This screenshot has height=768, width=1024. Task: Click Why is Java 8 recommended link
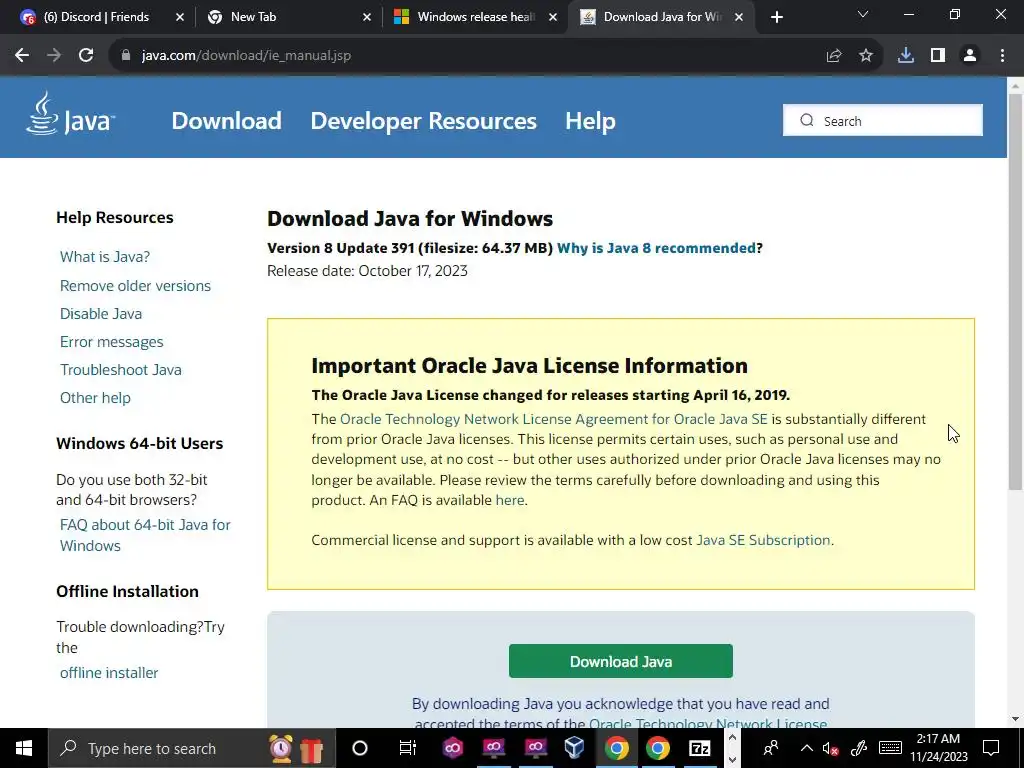[x=656, y=248]
